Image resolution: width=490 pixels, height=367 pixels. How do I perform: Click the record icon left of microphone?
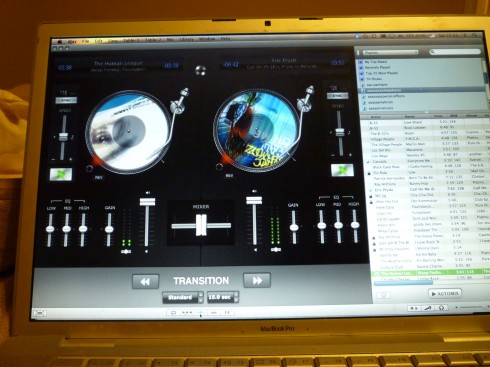pyautogui.click(x=415, y=308)
